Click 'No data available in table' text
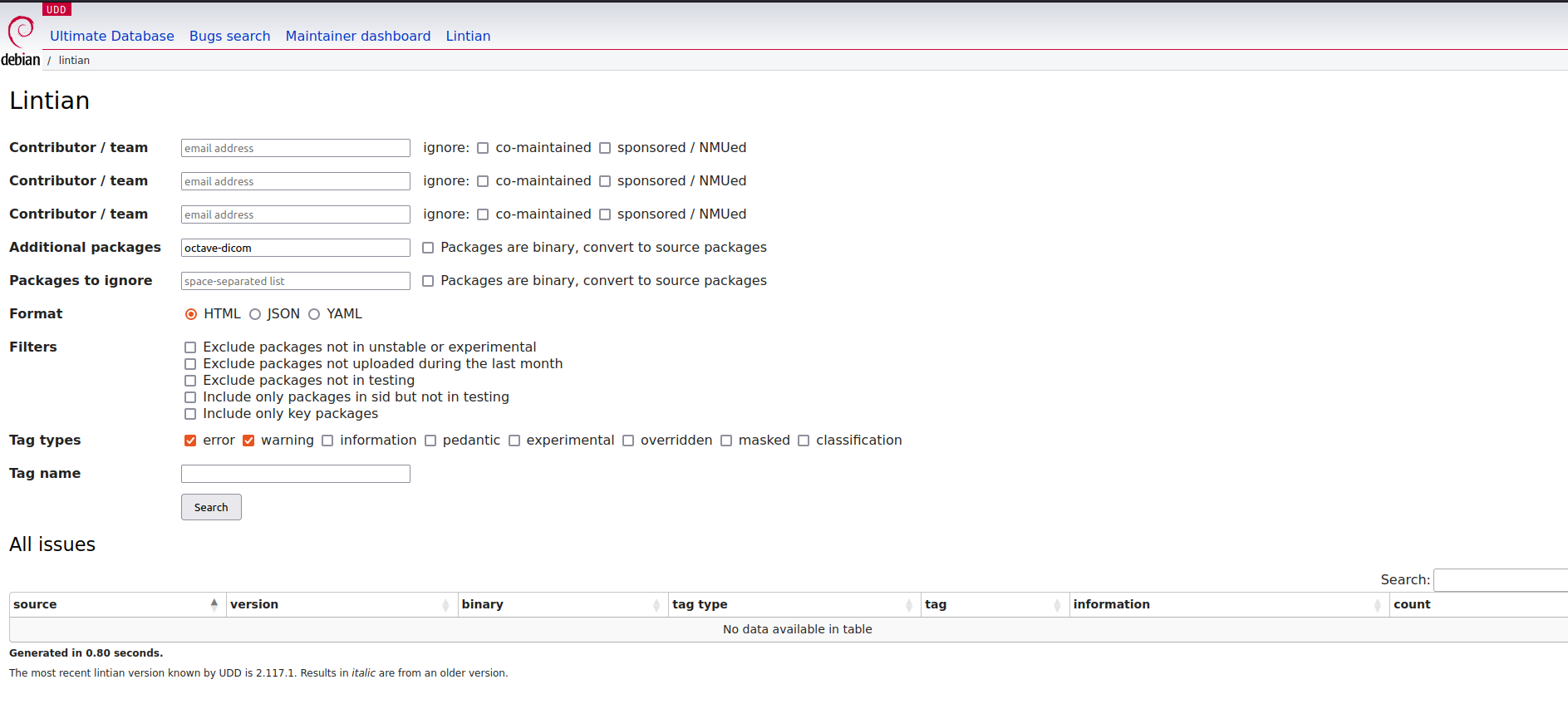 (x=798, y=629)
